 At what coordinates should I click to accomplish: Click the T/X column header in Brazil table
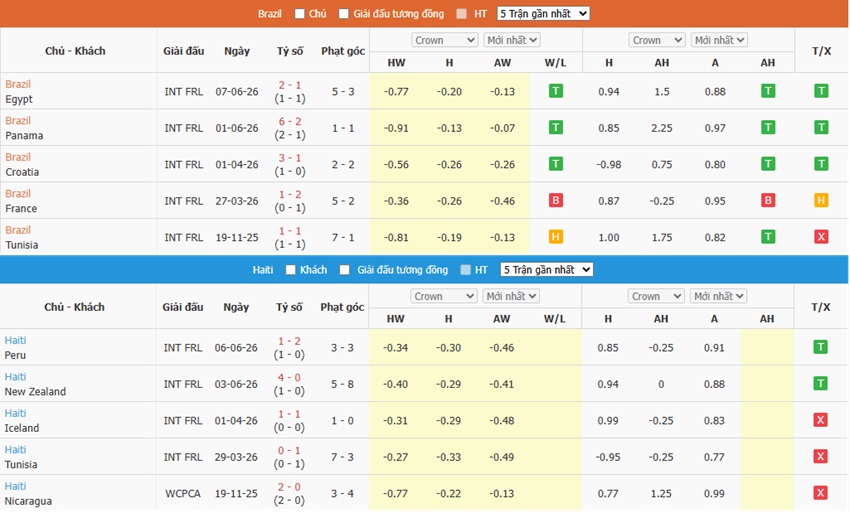pos(821,51)
